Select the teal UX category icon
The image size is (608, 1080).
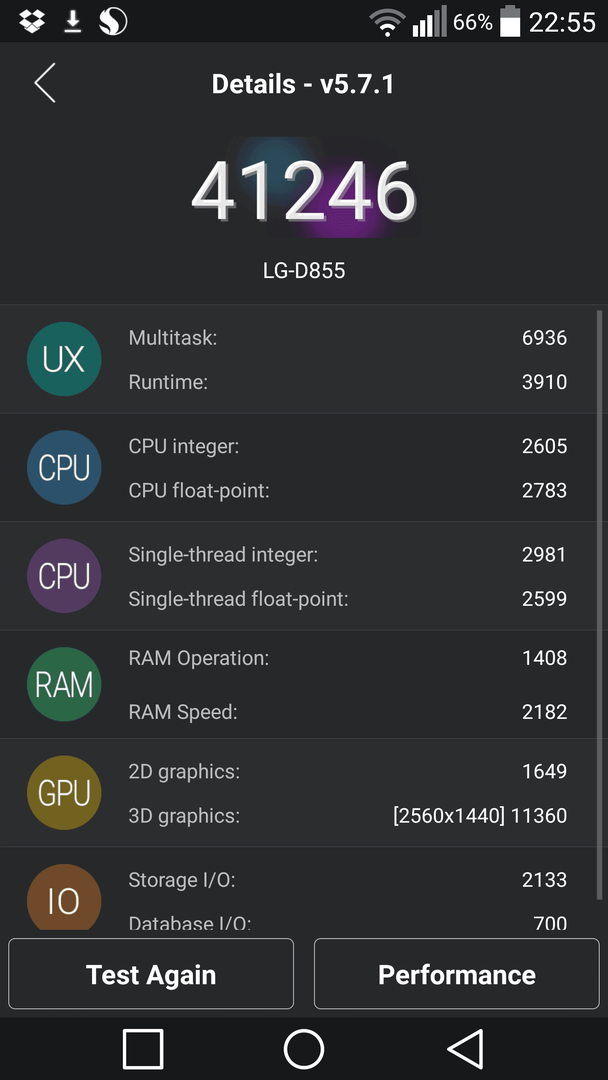(x=64, y=359)
